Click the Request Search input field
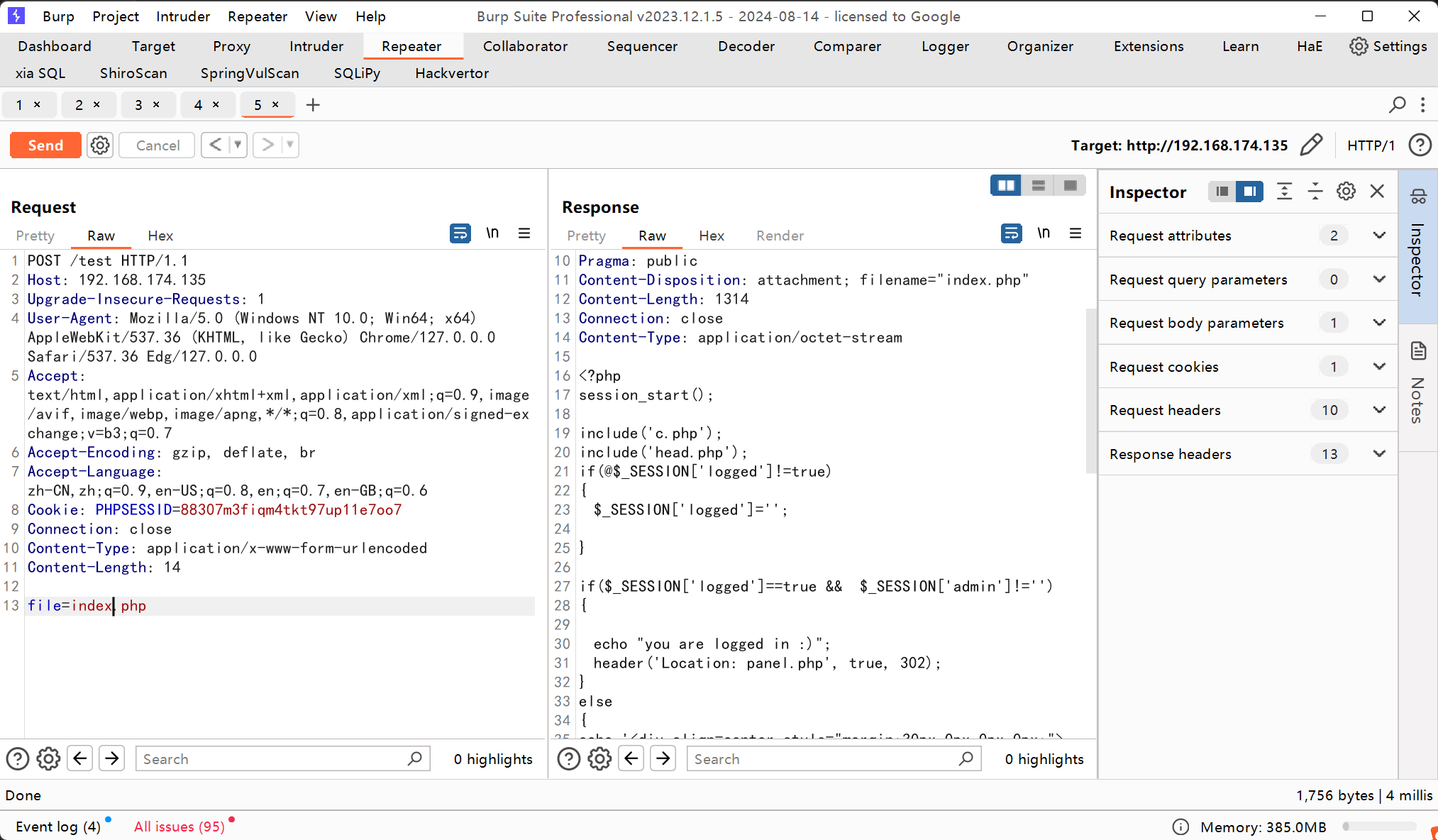This screenshot has width=1438, height=840. coord(282,758)
